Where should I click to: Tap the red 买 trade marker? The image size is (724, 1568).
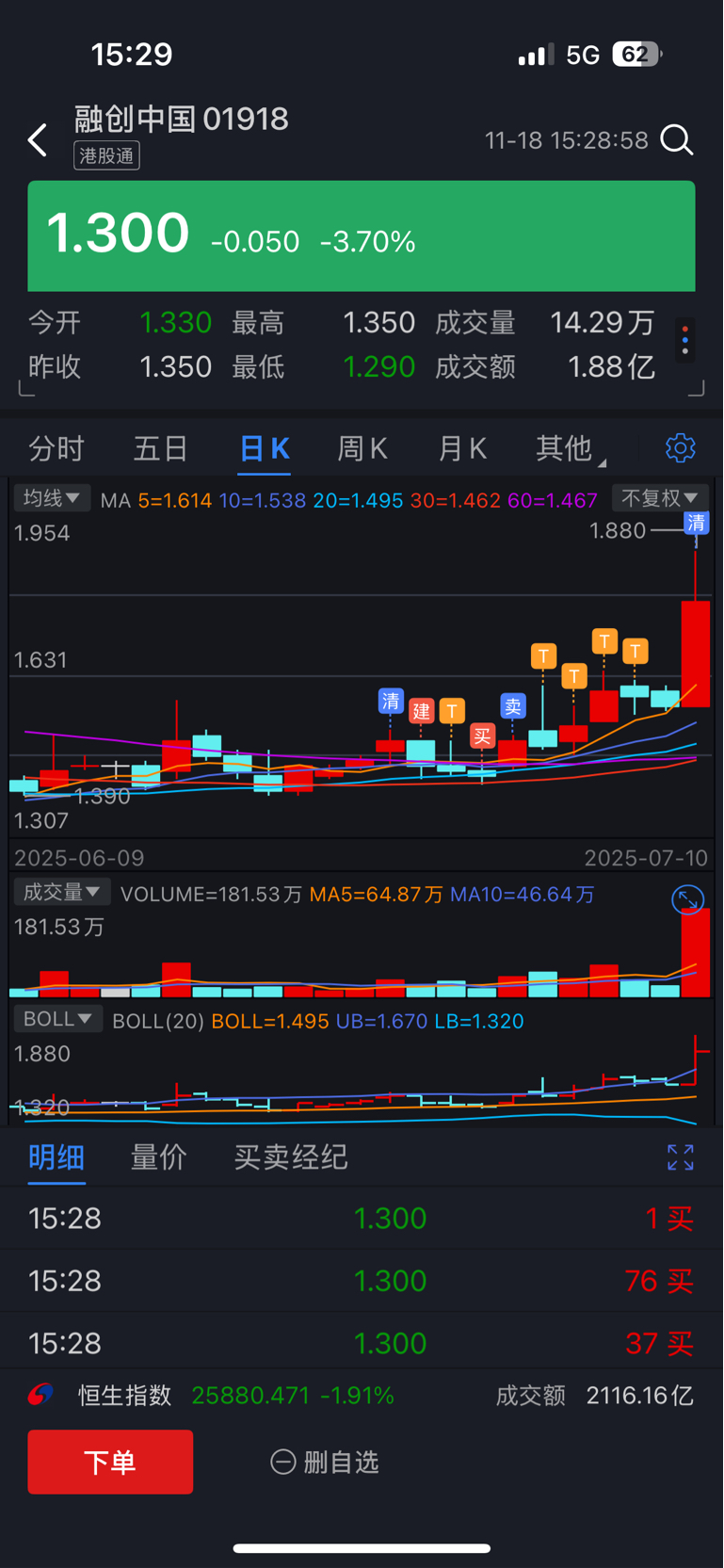point(482,736)
